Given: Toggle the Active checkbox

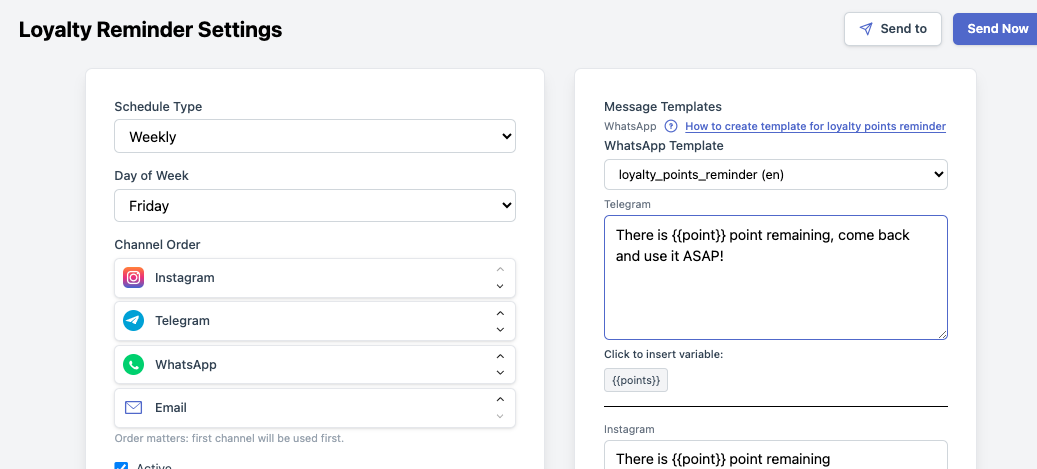Looking at the screenshot, I should coord(121,466).
